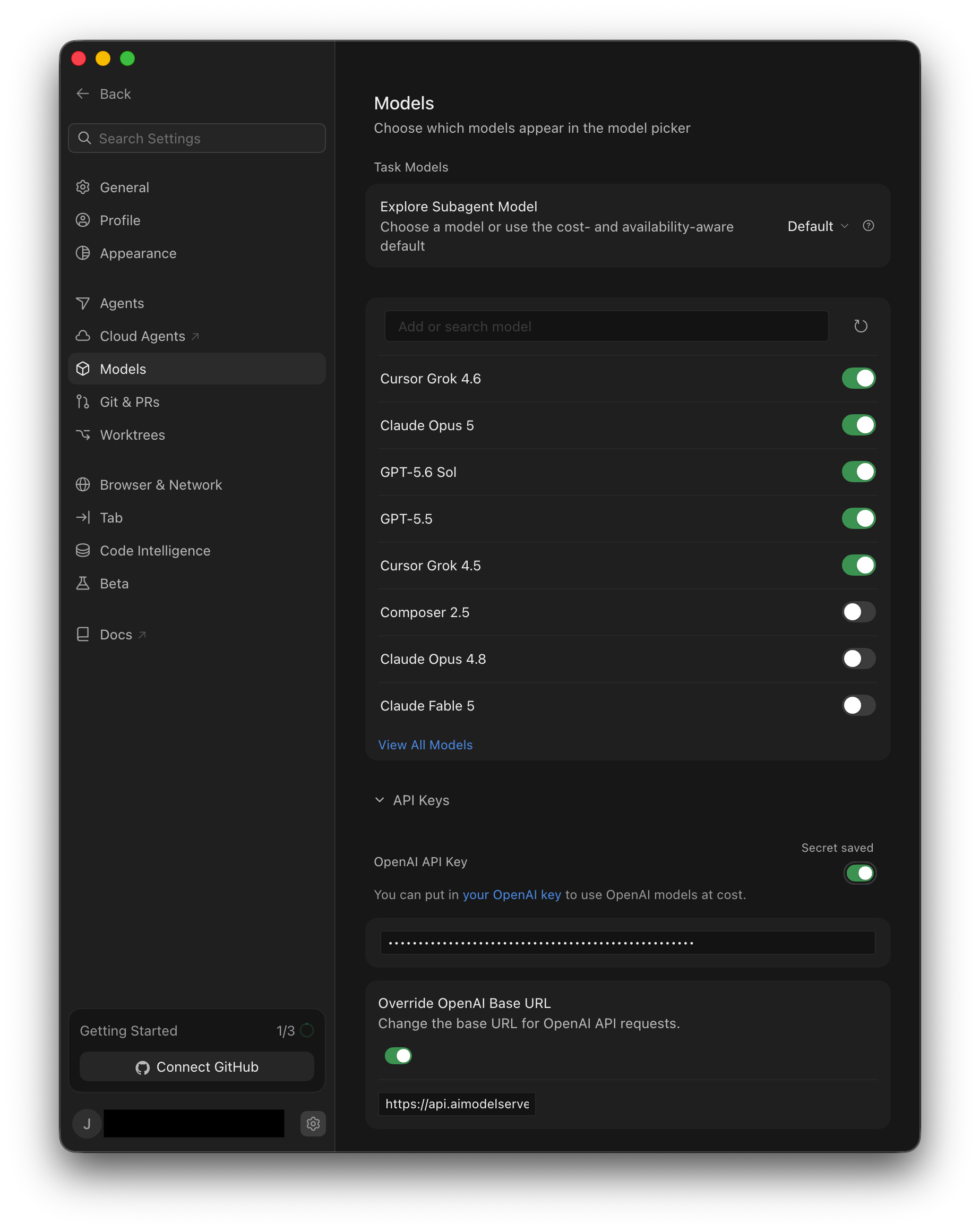The height and width of the screenshot is (1231, 980).
Task: Click the J avatar at bottom left
Action: coord(87,1123)
